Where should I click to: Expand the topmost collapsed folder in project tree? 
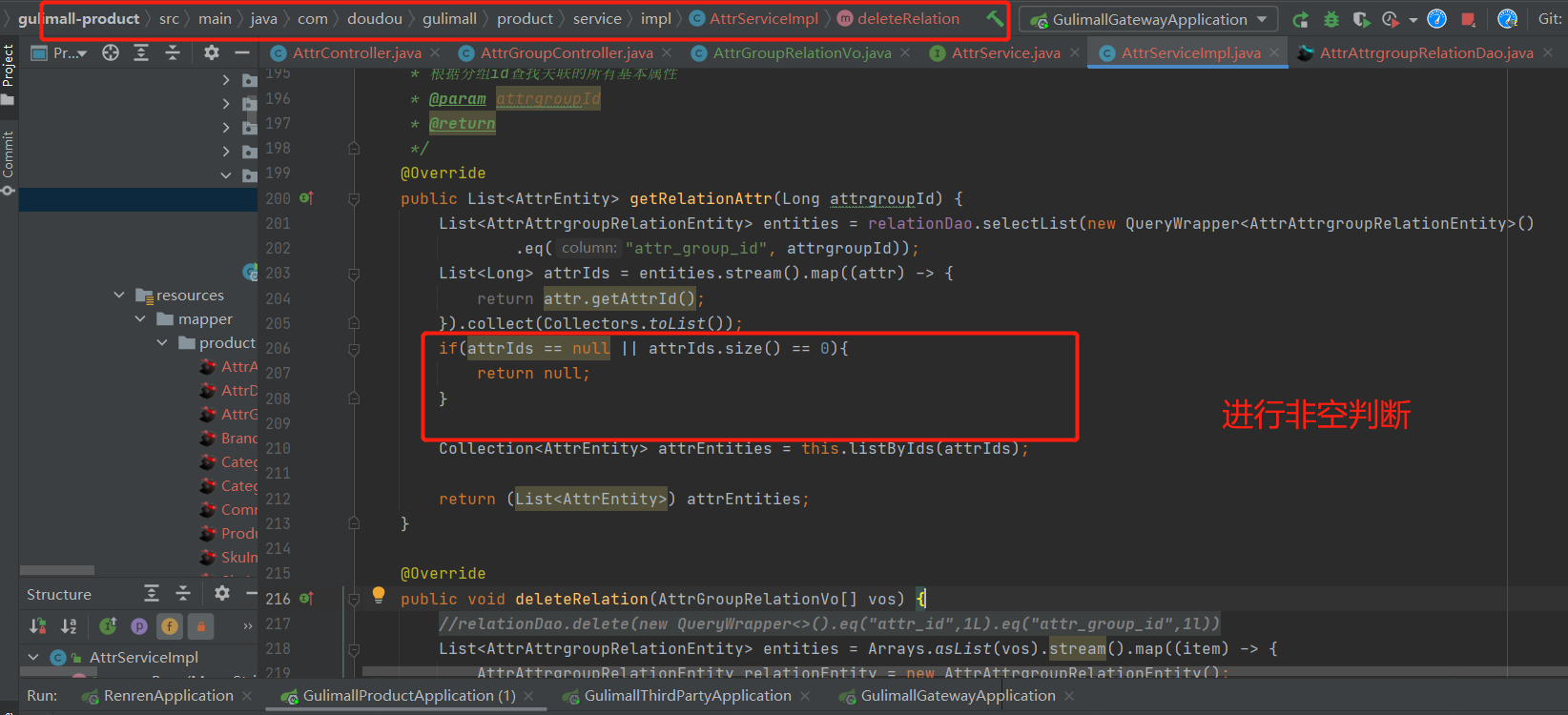226,79
